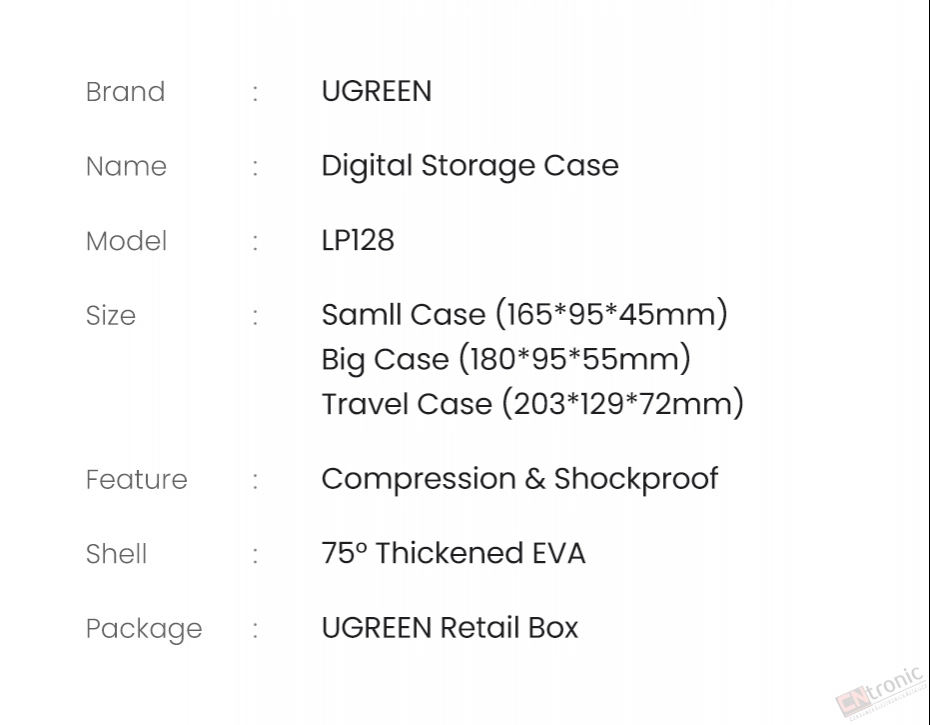Click the colon after Brand
This screenshot has height=725, width=930.
point(256,94)
